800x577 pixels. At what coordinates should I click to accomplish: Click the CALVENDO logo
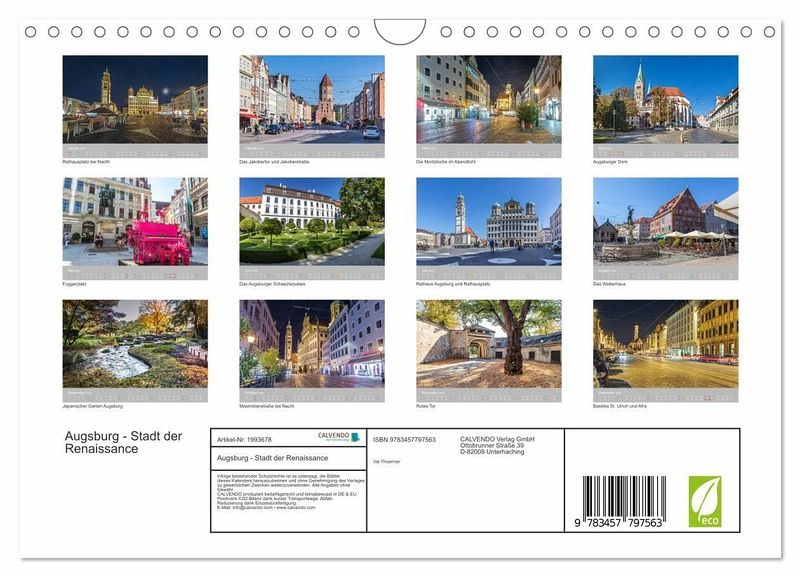[x=338, y=438]
